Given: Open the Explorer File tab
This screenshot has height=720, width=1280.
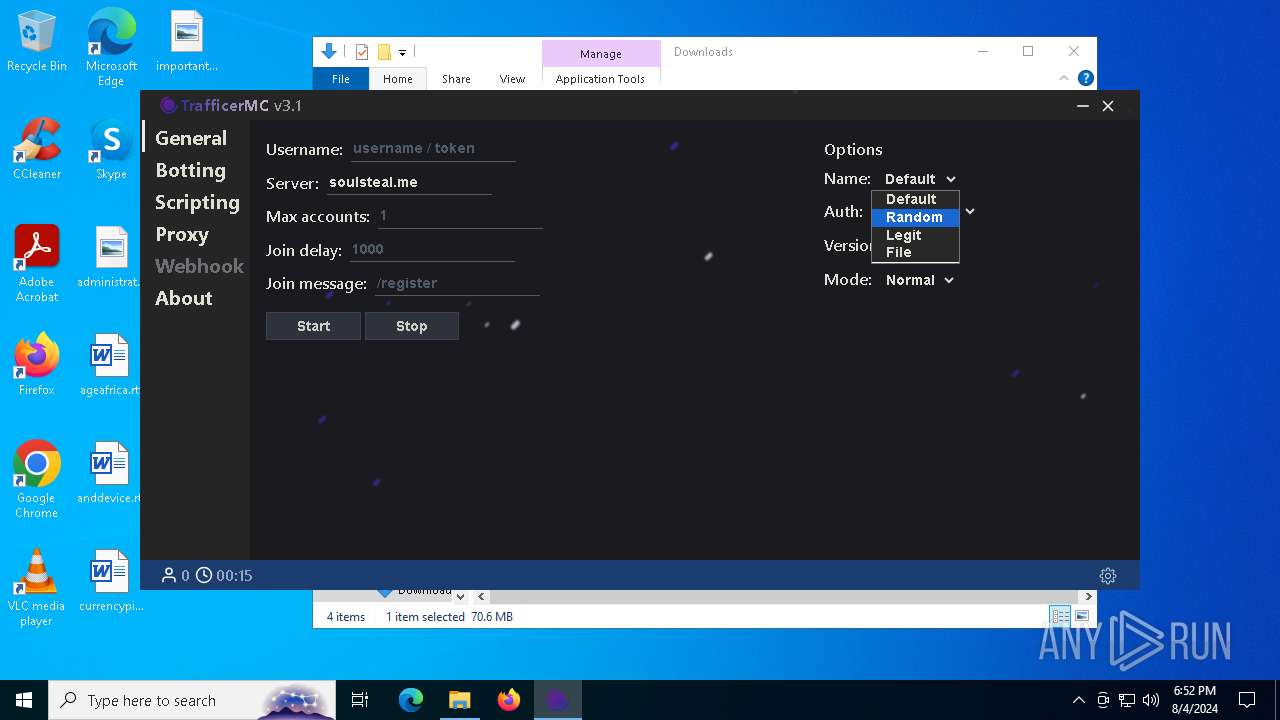Looking at the screenshot, I should click(341, 79).
